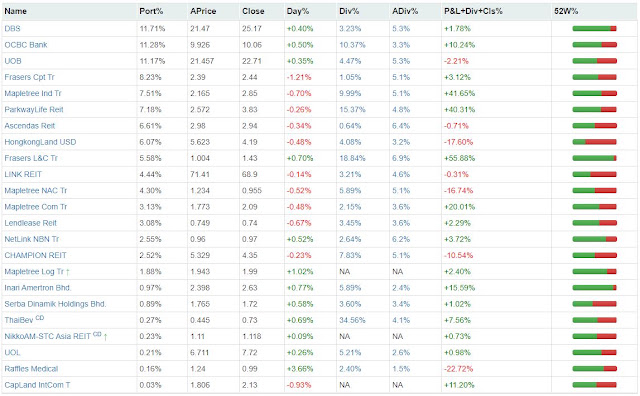
Task: Click the Inari Amertron 52-week bar
Action: tap(594, 288)
